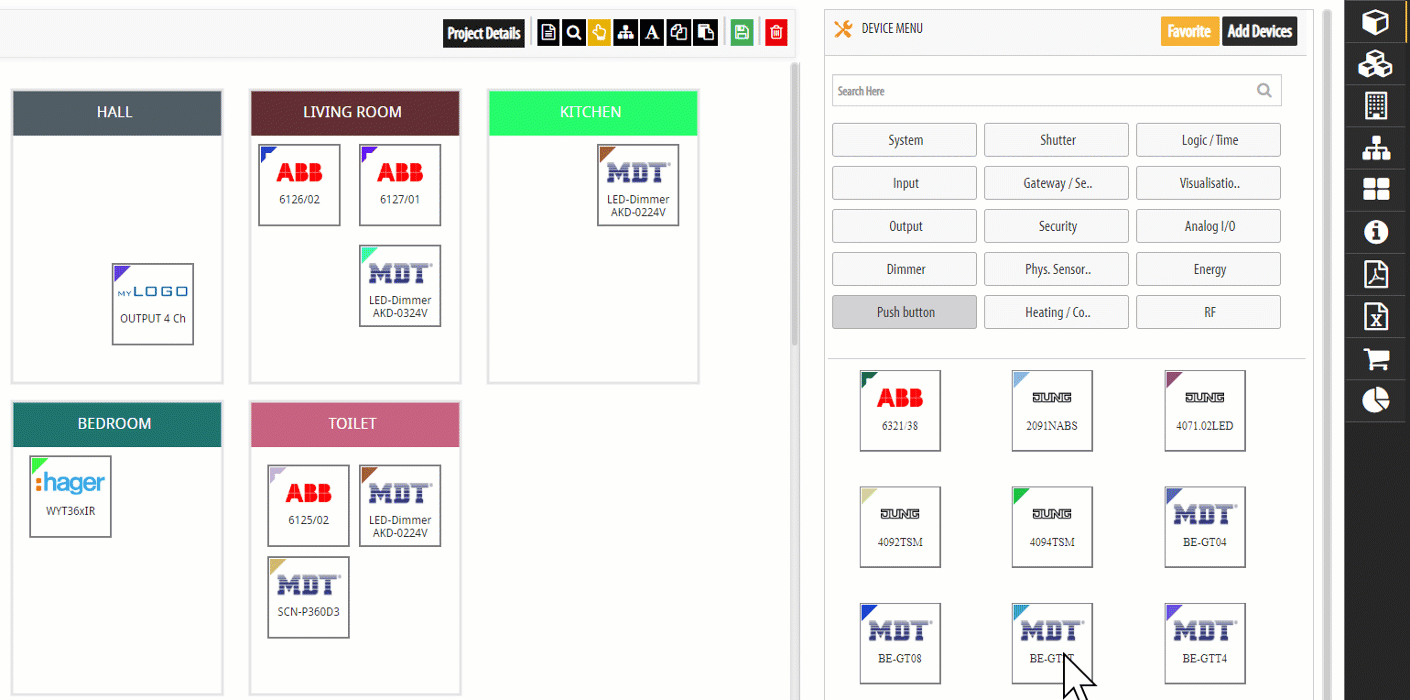The image size is (1410, 700).
Task: Select the Visualisatio.. category
Action: tap(1209, 183)
